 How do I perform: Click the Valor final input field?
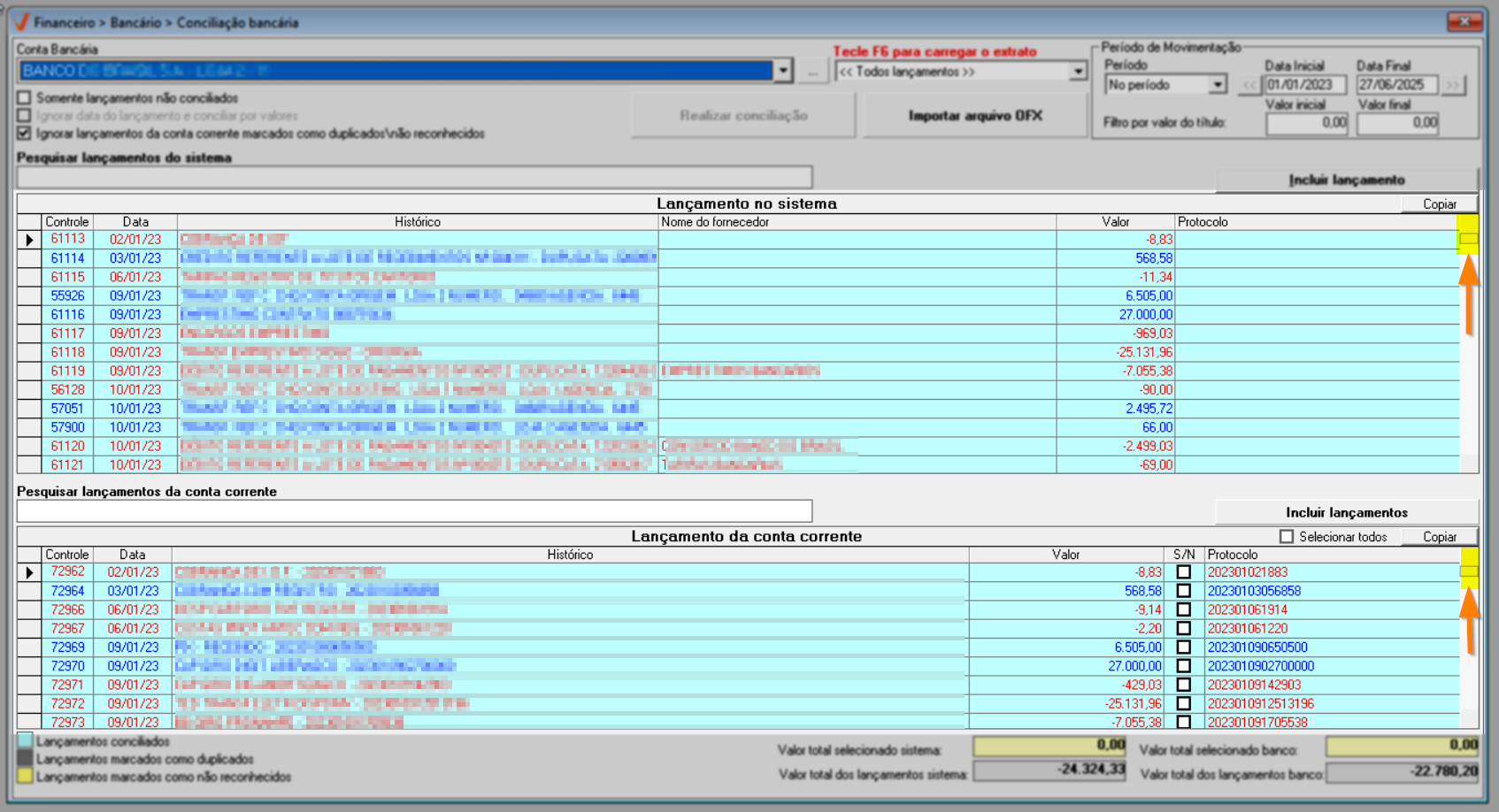pyautogui.click(x=1398, y=123)
